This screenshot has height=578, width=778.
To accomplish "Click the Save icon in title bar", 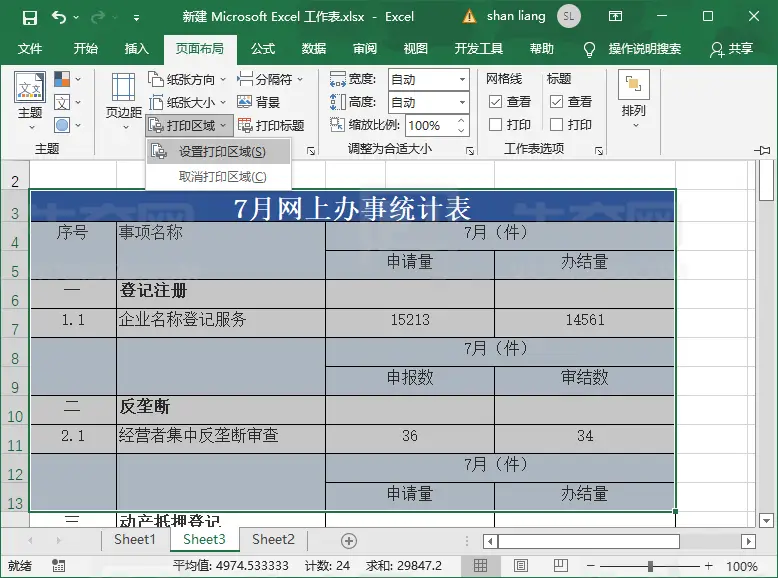I will (30, 18).
